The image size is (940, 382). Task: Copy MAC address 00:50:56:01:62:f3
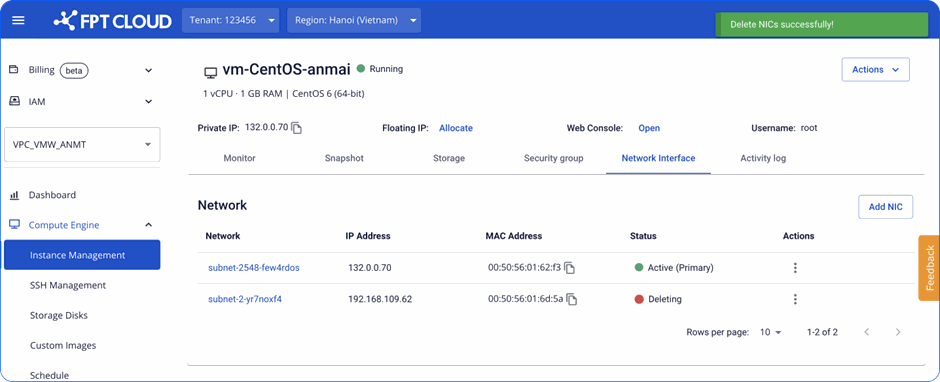coord(570,268)
